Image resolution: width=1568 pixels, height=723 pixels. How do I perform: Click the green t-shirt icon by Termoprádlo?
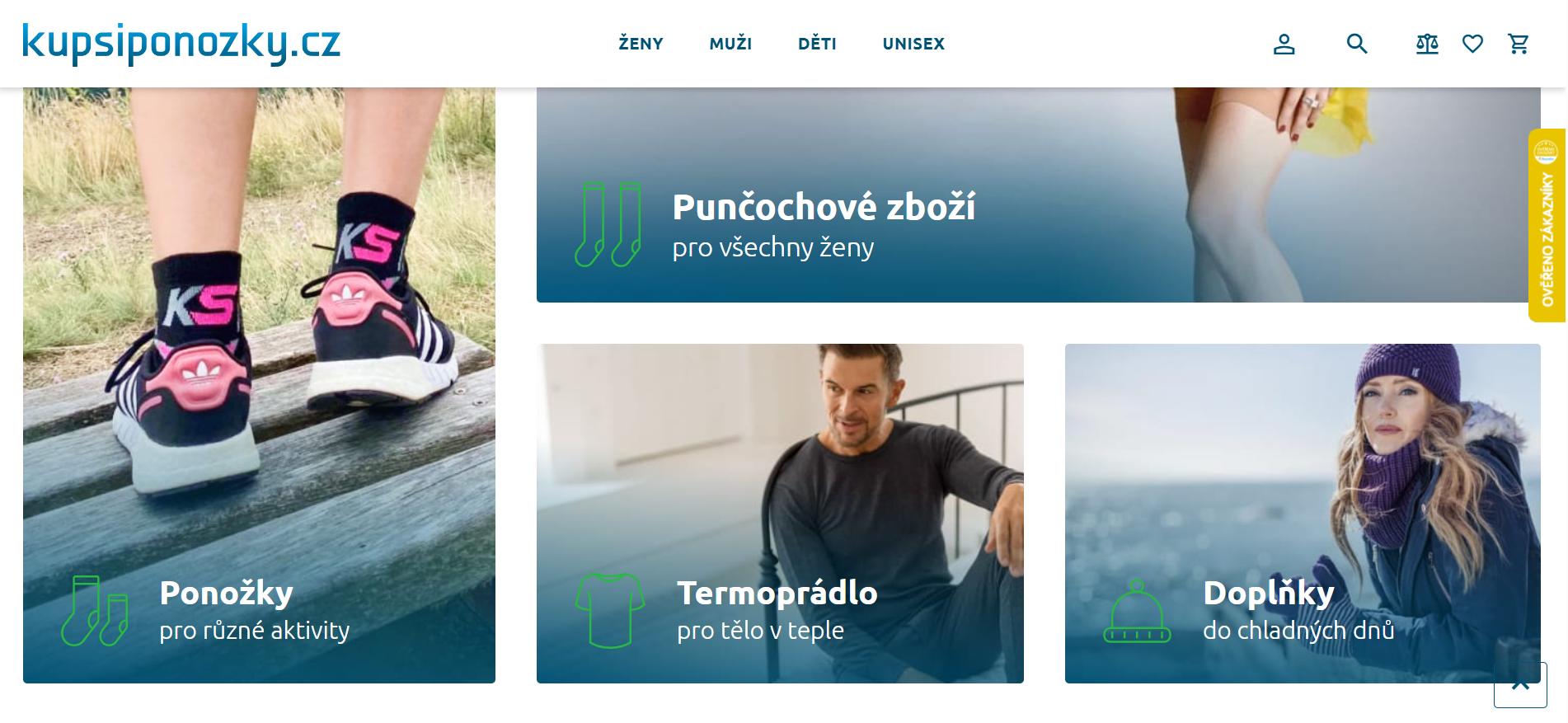tap(610, 611)
